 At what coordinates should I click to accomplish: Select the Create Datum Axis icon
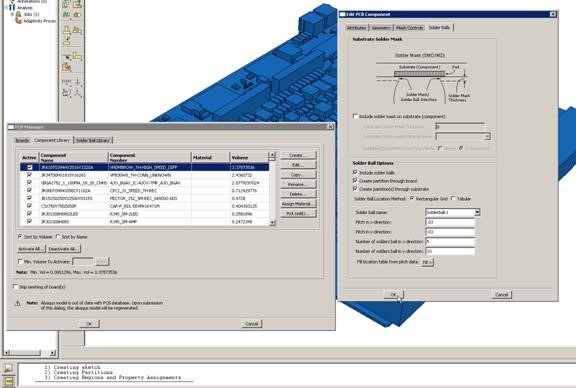coord(78,82)
